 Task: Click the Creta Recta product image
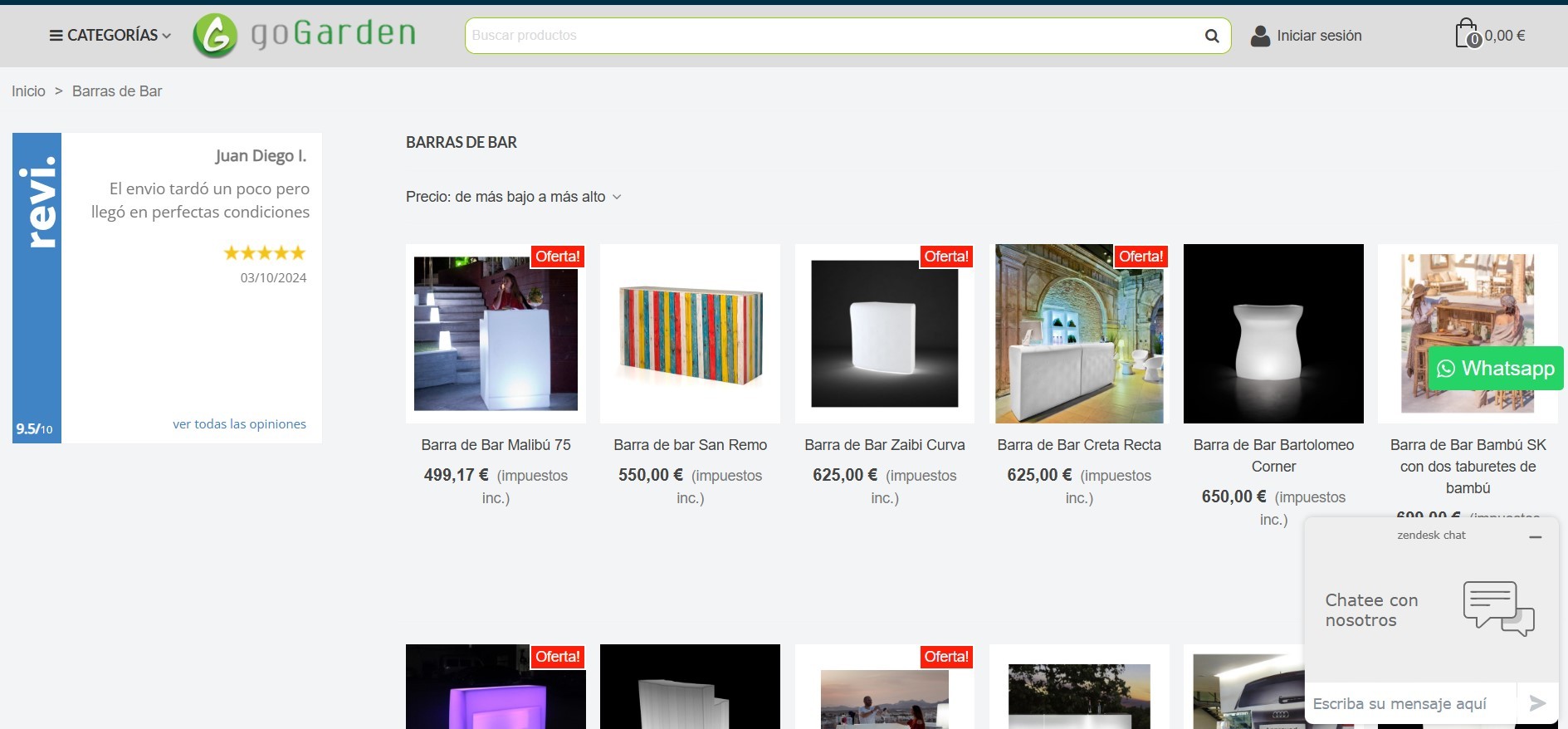(1079, 334)
